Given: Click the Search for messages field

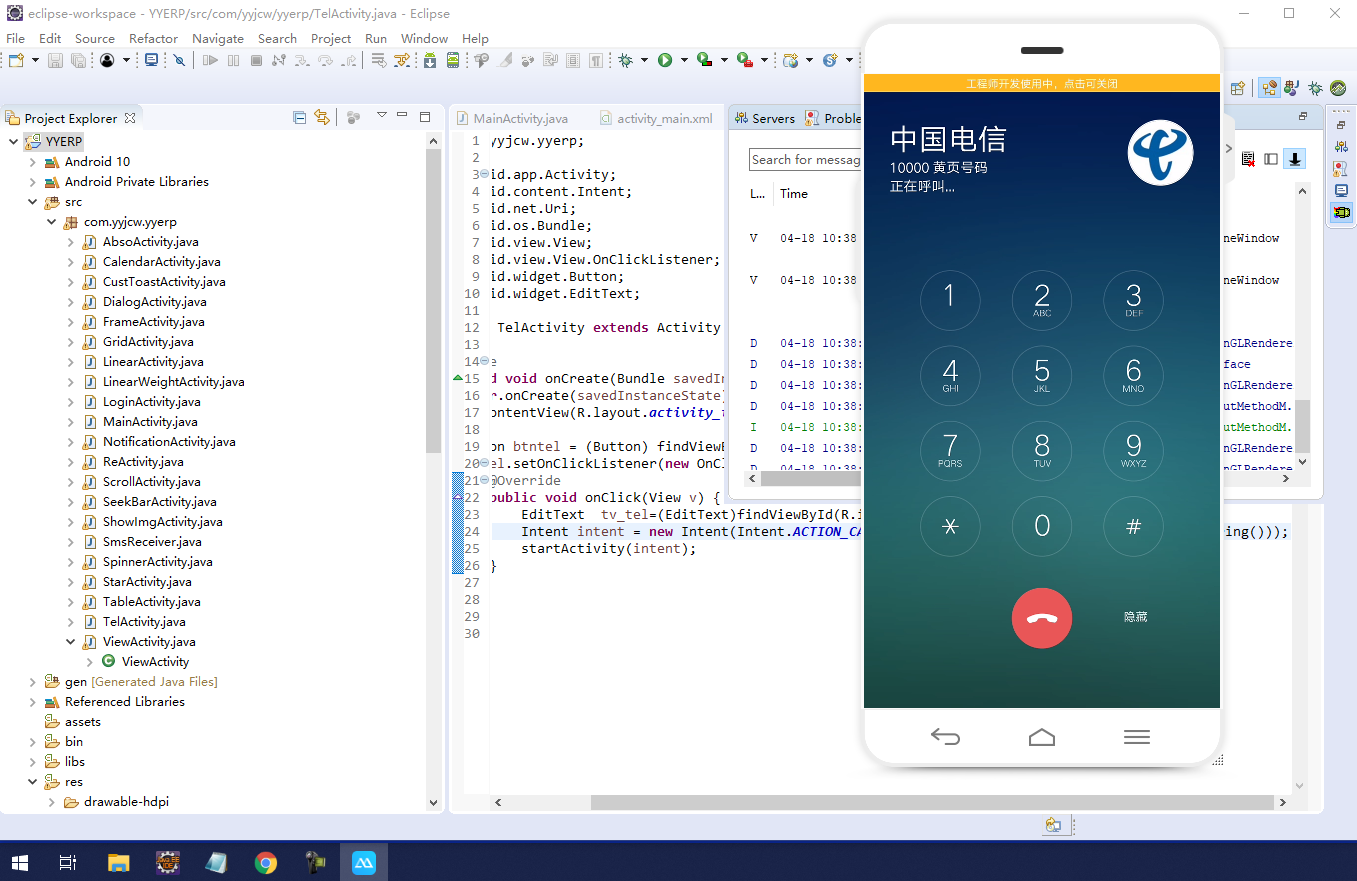Looking at the screenshot, I should [805, 160].
